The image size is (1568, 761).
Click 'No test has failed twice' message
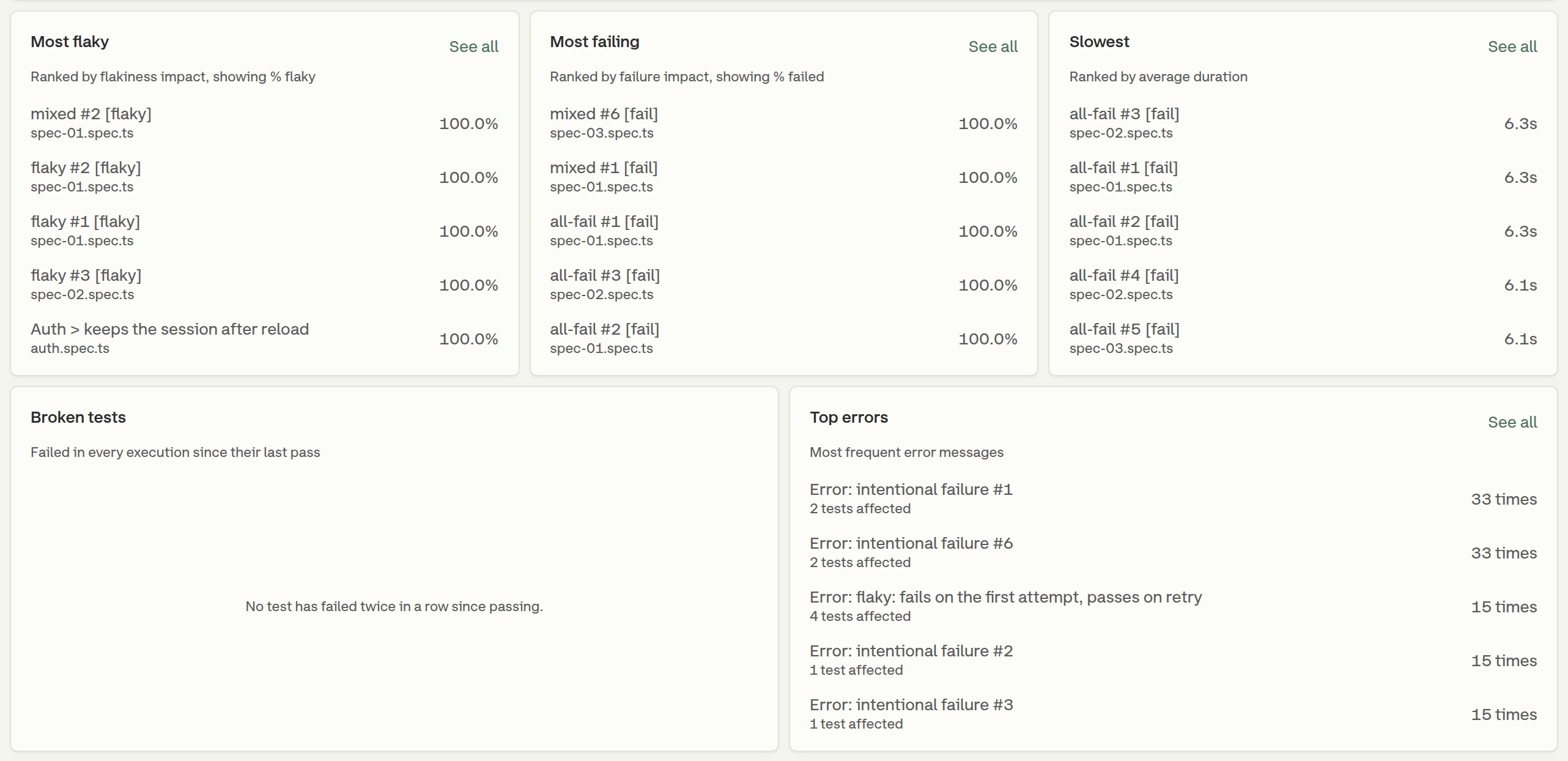(x=394, y=606)
